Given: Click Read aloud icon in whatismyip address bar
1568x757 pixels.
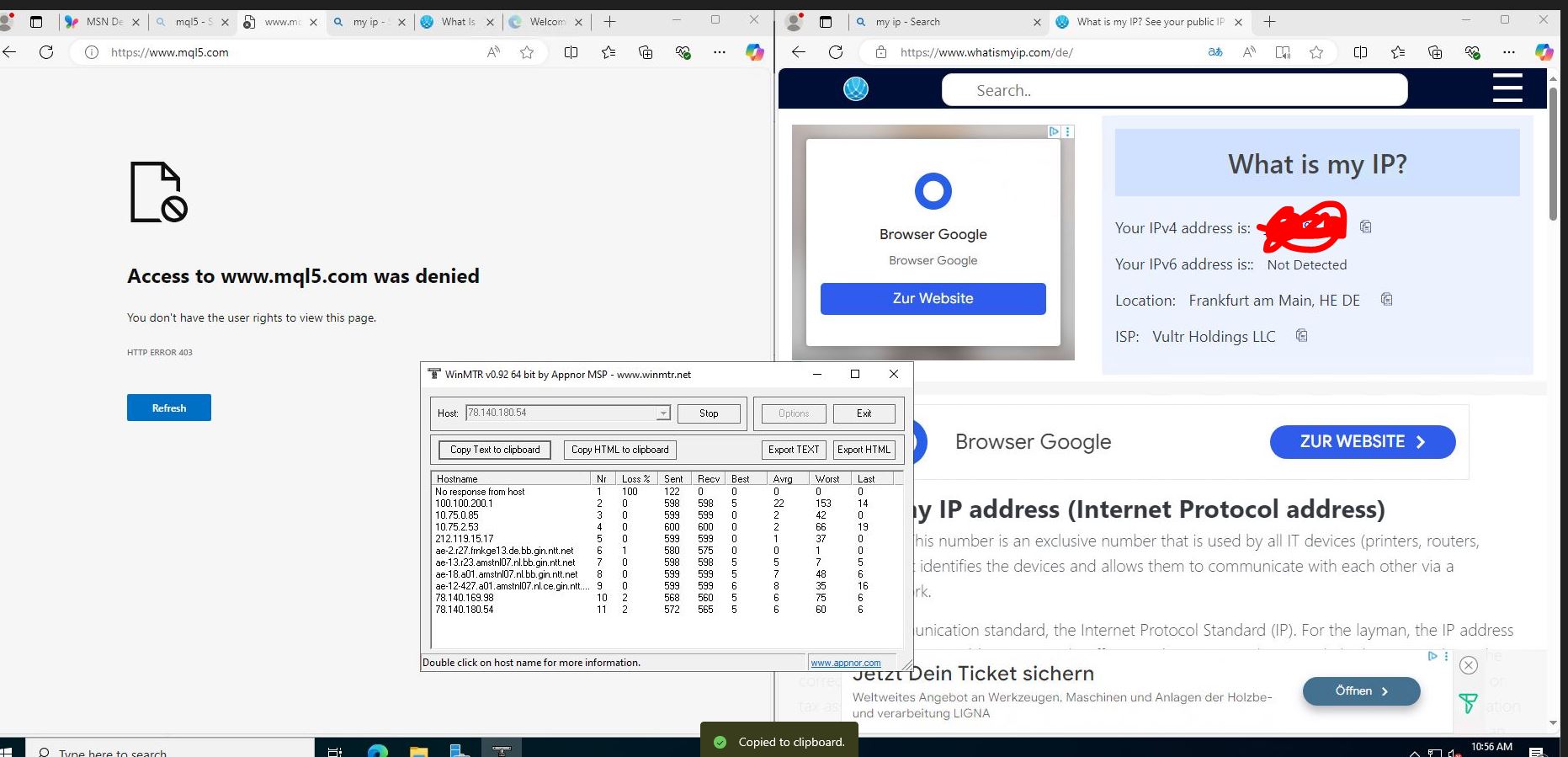Looking at the screenshot, I should [x=1249, y=52].
